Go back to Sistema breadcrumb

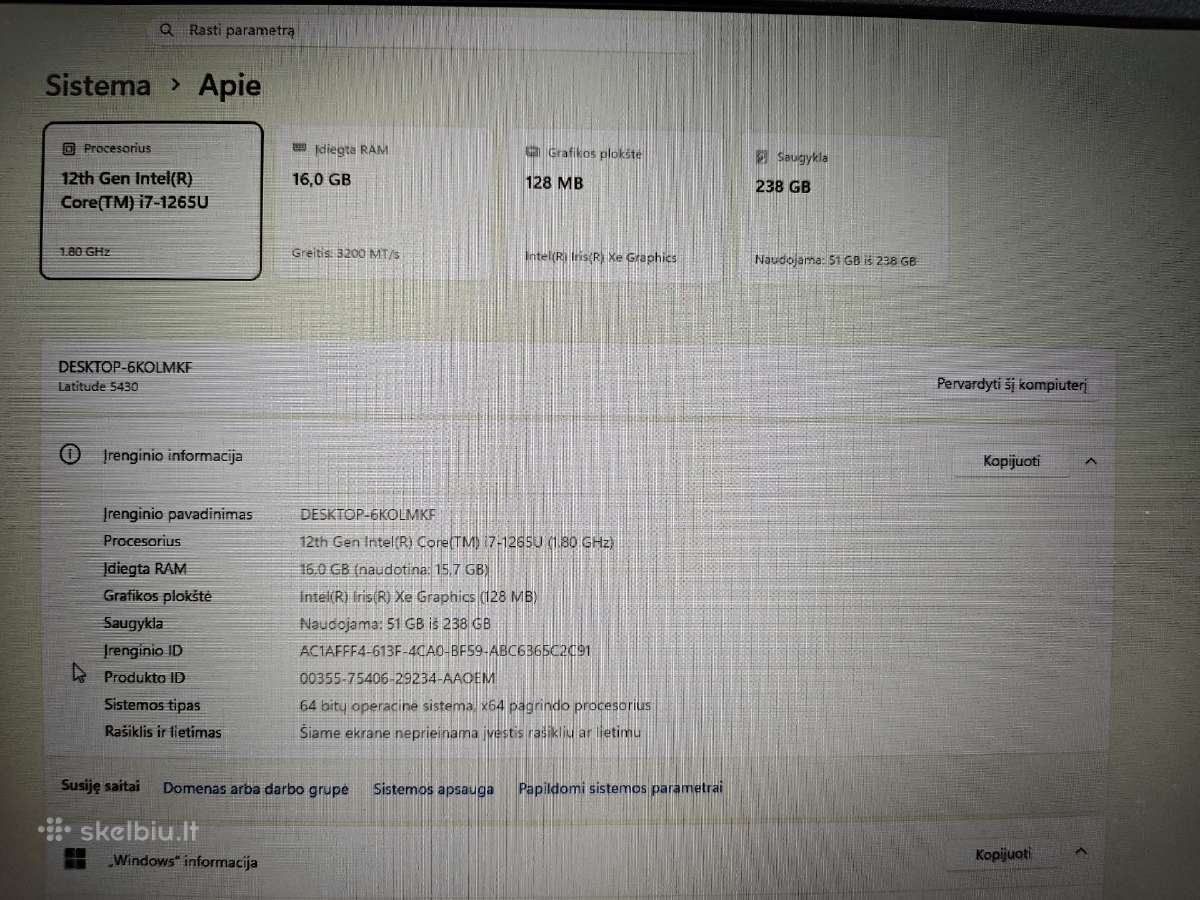click(98, 86)
